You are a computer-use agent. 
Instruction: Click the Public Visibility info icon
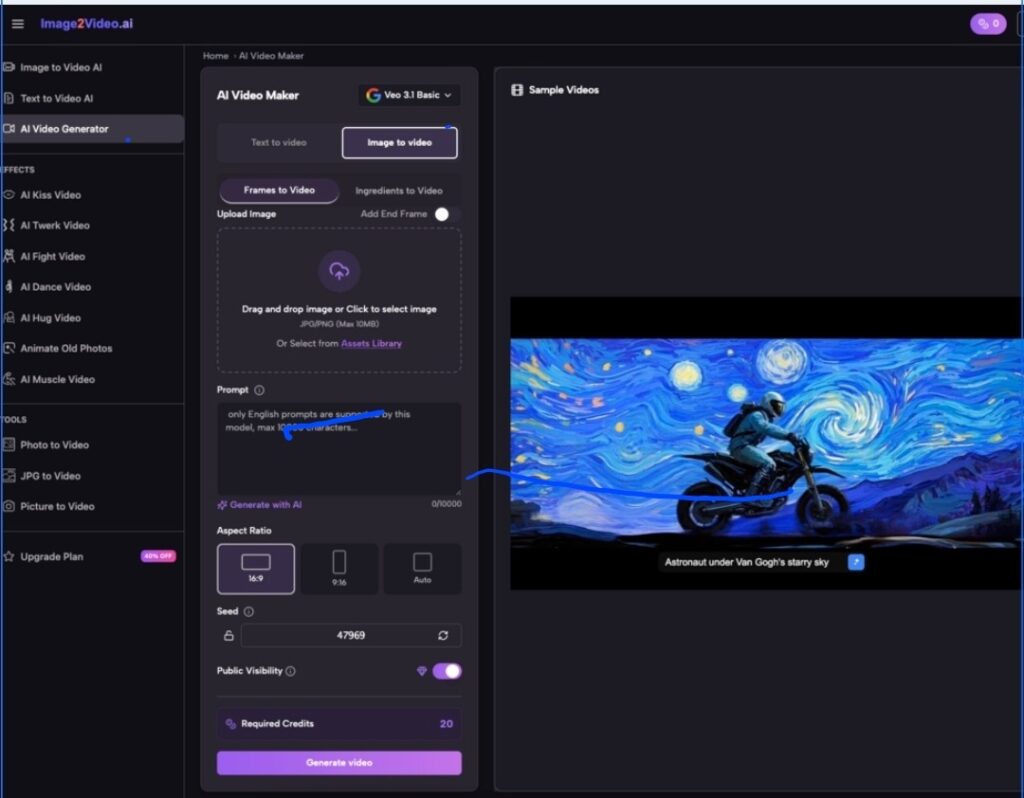(x=291, y=671)
